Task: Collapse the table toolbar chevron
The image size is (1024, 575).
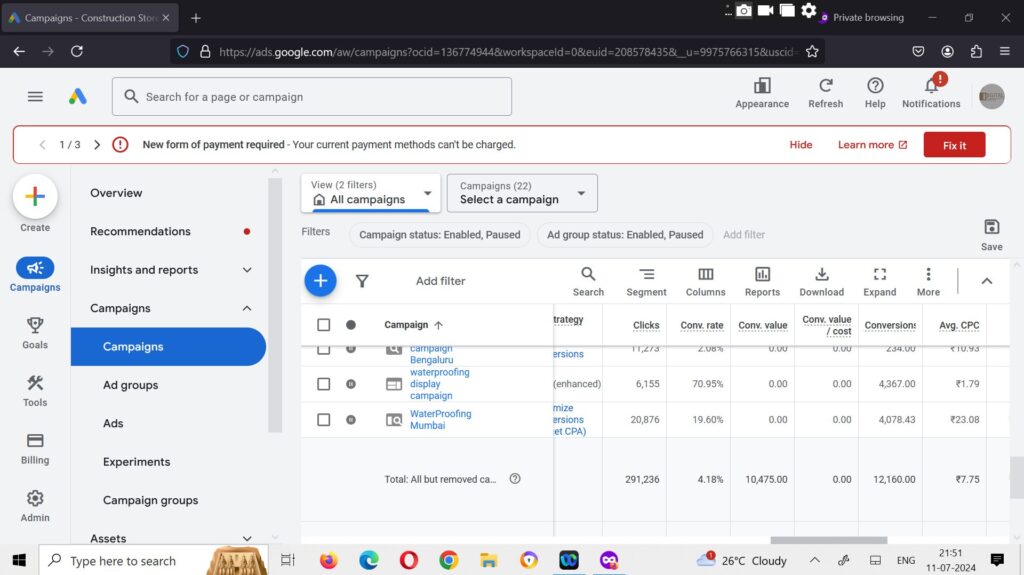Action: (987, 281)
